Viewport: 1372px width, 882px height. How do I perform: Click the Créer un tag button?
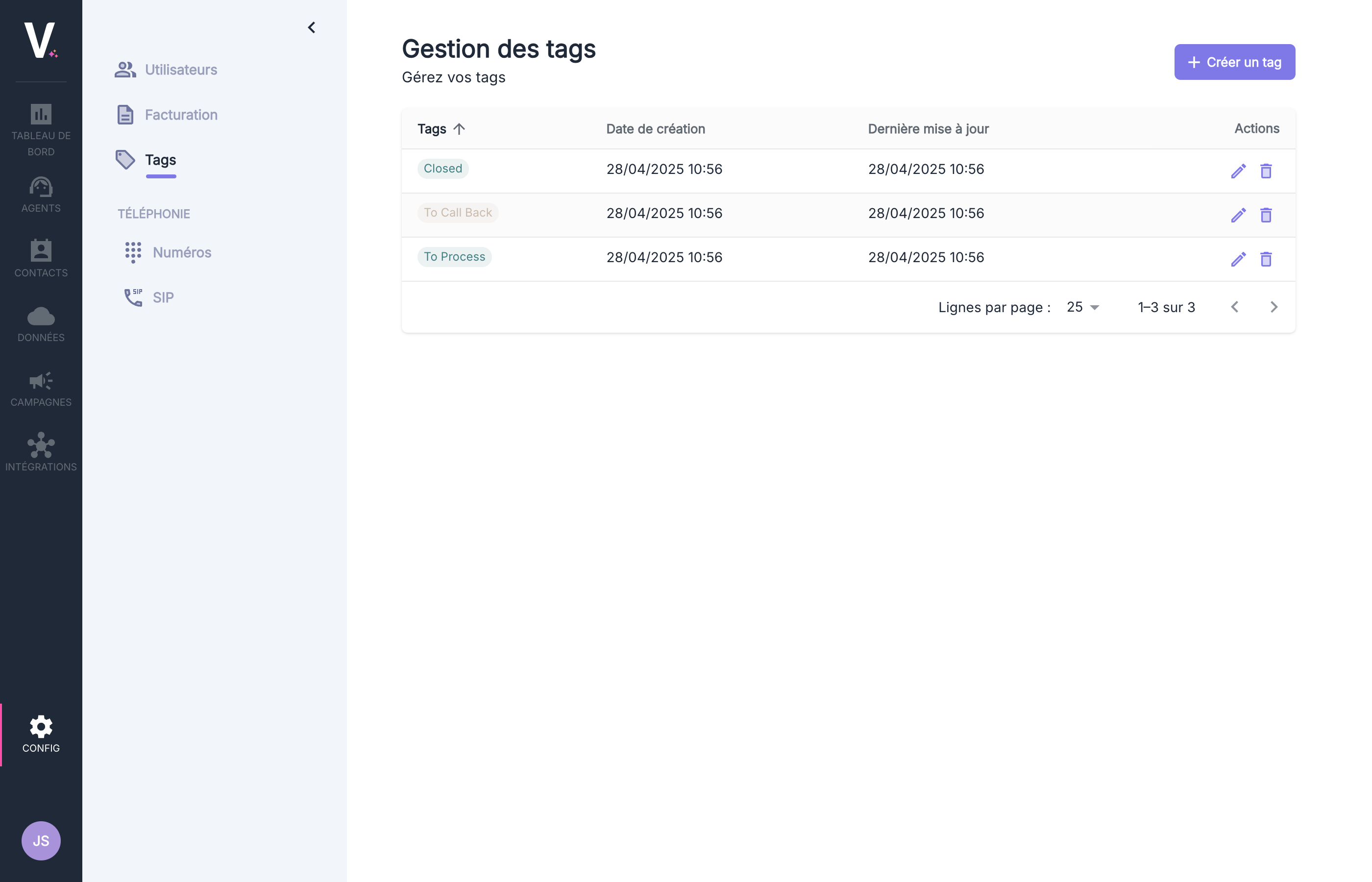point(1234,62)
